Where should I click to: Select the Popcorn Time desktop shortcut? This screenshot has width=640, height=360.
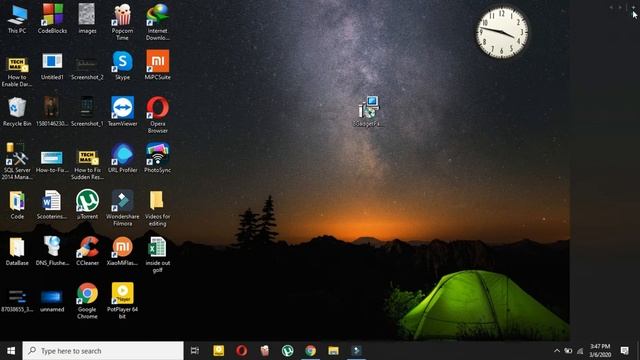click(x=122, y=22)
